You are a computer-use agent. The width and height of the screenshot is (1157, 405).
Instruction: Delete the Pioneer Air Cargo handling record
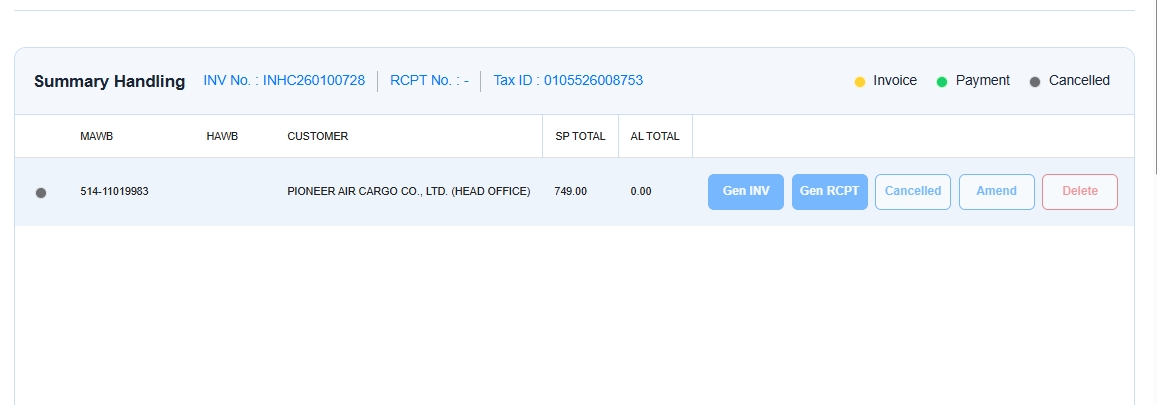pos(1079,191)
